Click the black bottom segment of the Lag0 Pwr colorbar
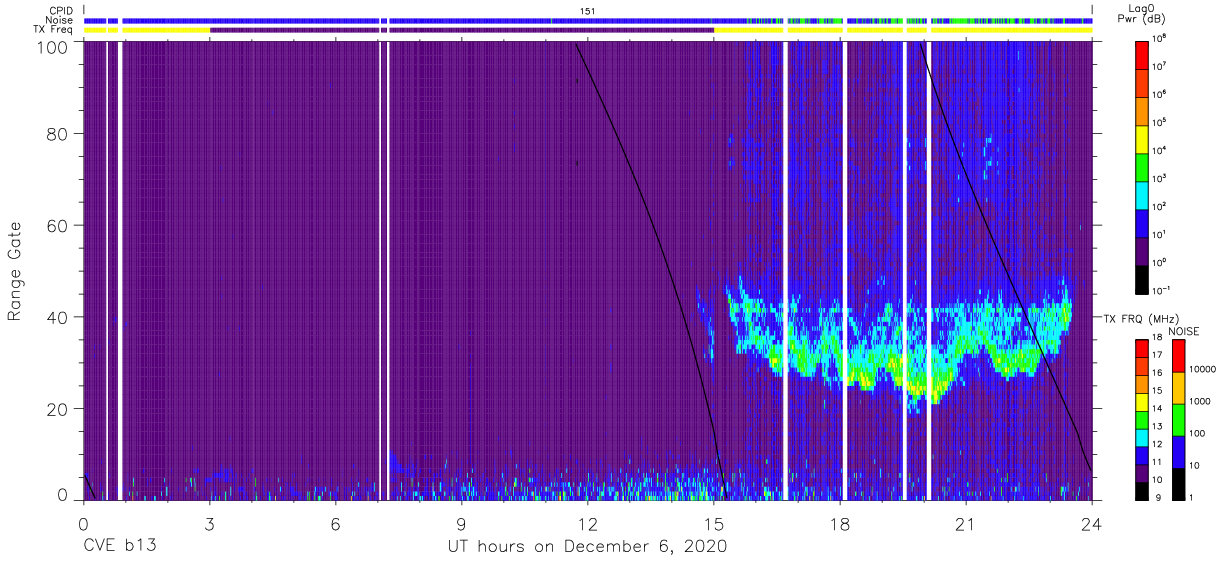Viewport: 1228px width, 567px height. coord(1142,280)
